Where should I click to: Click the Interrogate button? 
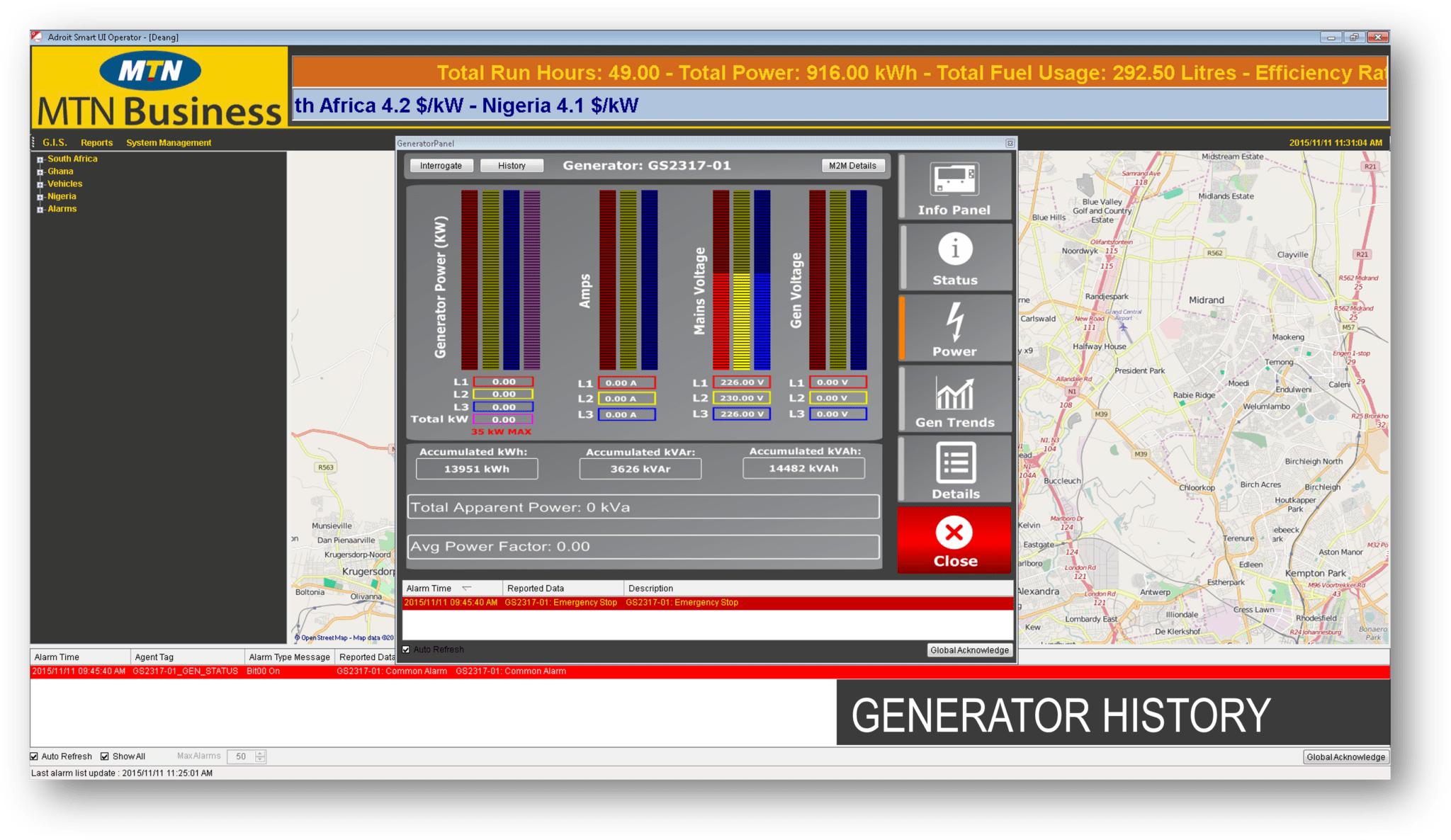pos(441,166)
